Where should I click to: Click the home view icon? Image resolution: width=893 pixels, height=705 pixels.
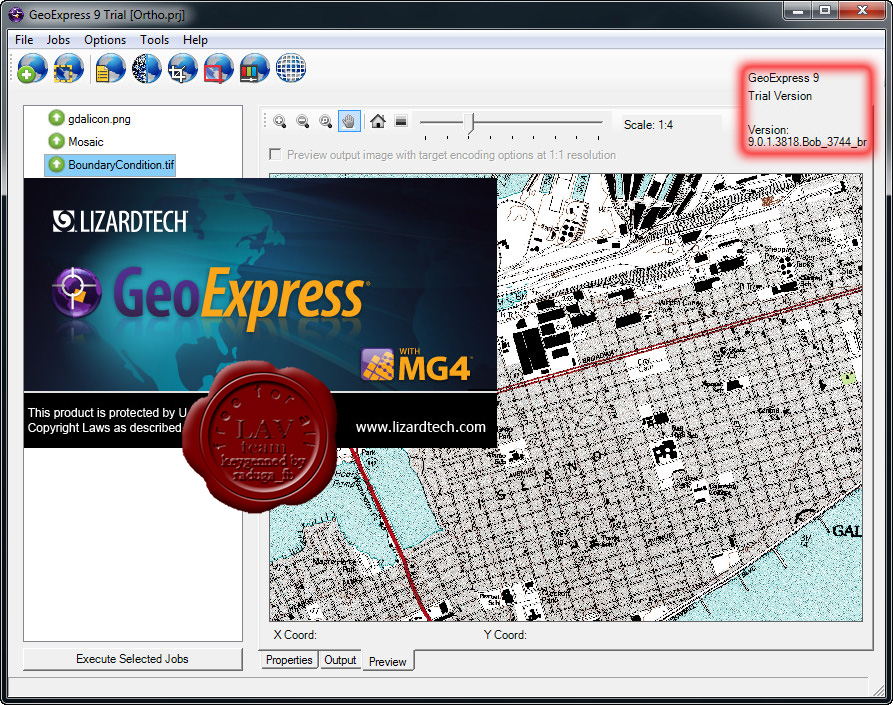(378, 121)
